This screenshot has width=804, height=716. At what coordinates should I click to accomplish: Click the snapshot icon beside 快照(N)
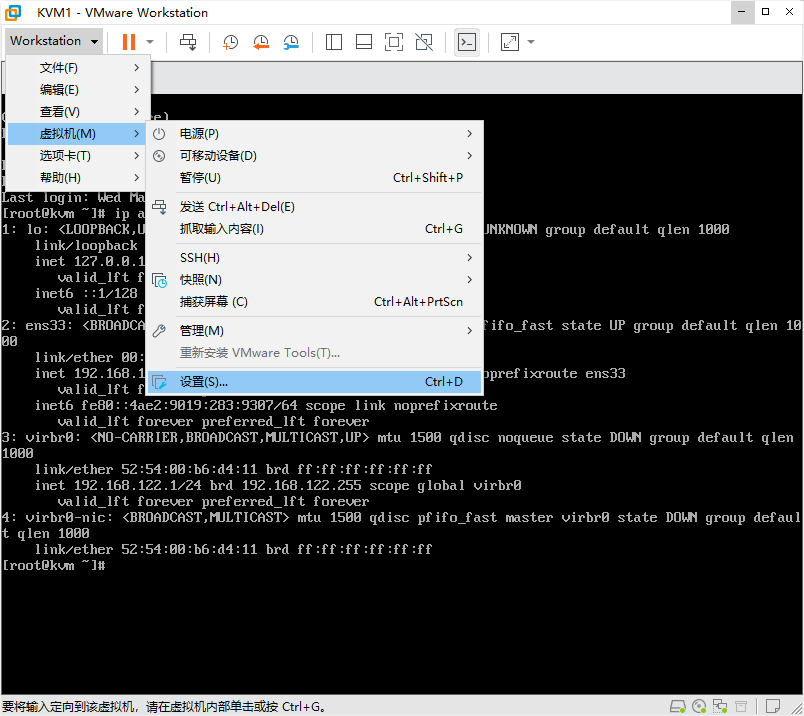pyautogui.click(x=159, y=281)
